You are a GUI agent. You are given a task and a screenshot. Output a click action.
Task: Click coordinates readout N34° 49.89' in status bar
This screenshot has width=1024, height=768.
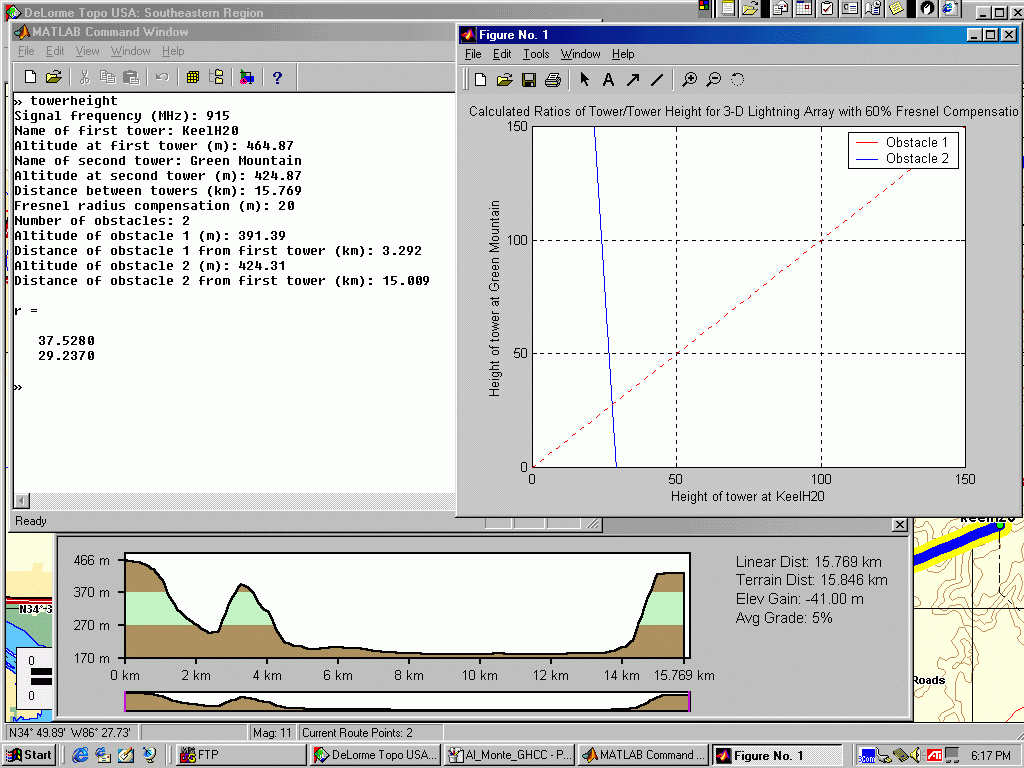click(x=71, y=733)
